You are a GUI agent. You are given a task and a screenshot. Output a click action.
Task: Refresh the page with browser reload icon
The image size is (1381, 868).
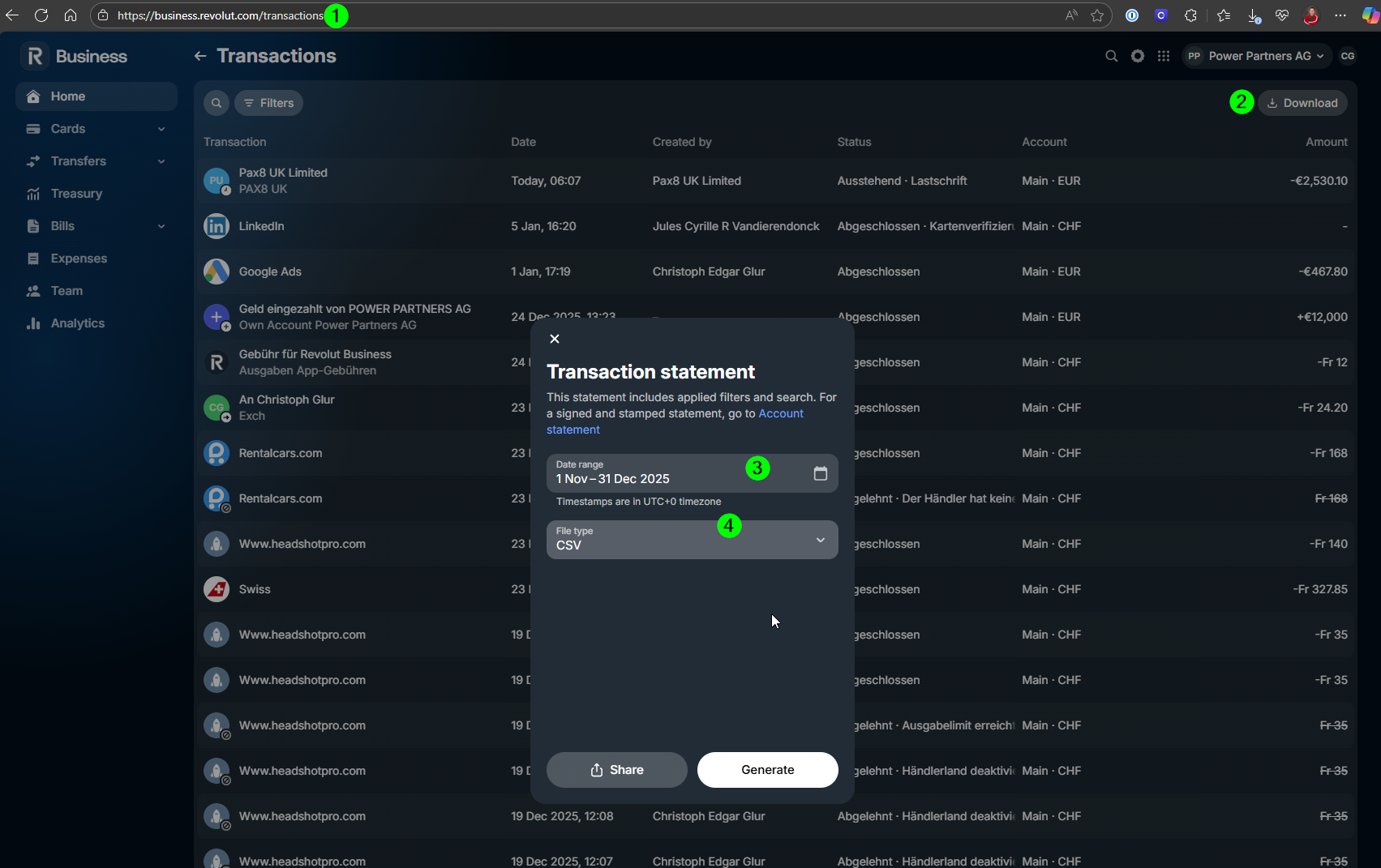(x=41, y=15)
